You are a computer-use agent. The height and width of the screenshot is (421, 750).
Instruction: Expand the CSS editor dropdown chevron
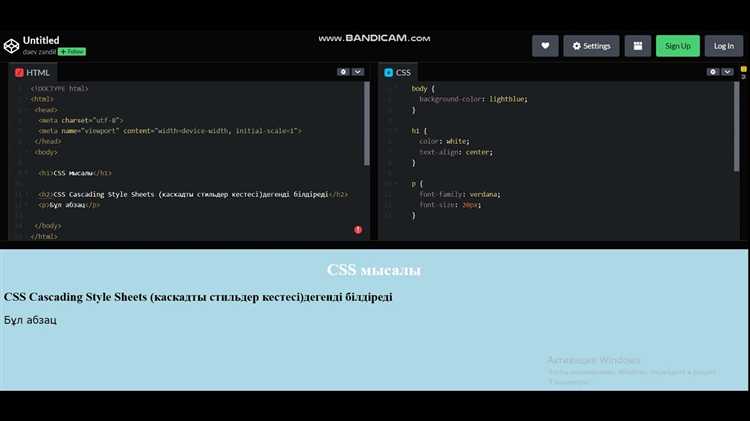pos(727,72)
